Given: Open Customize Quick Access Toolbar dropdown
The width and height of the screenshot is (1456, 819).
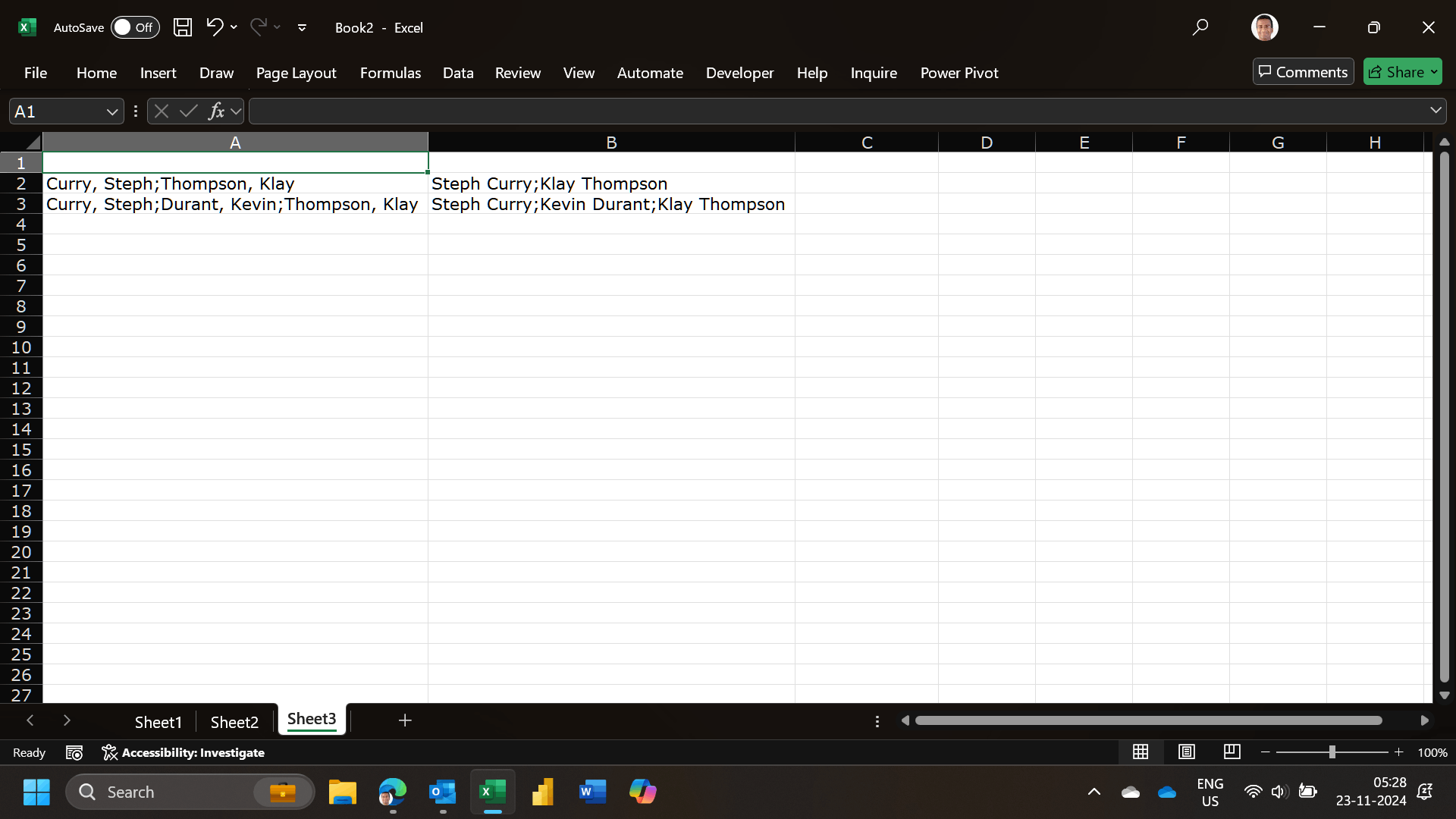Looking at the screenshot, I should coord(302,27).
